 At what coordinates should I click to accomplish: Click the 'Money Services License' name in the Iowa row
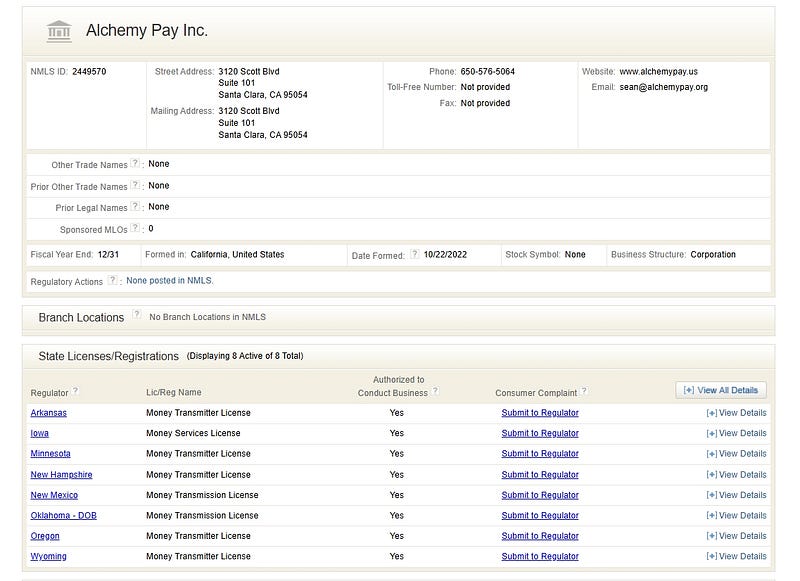coord(193,433)
